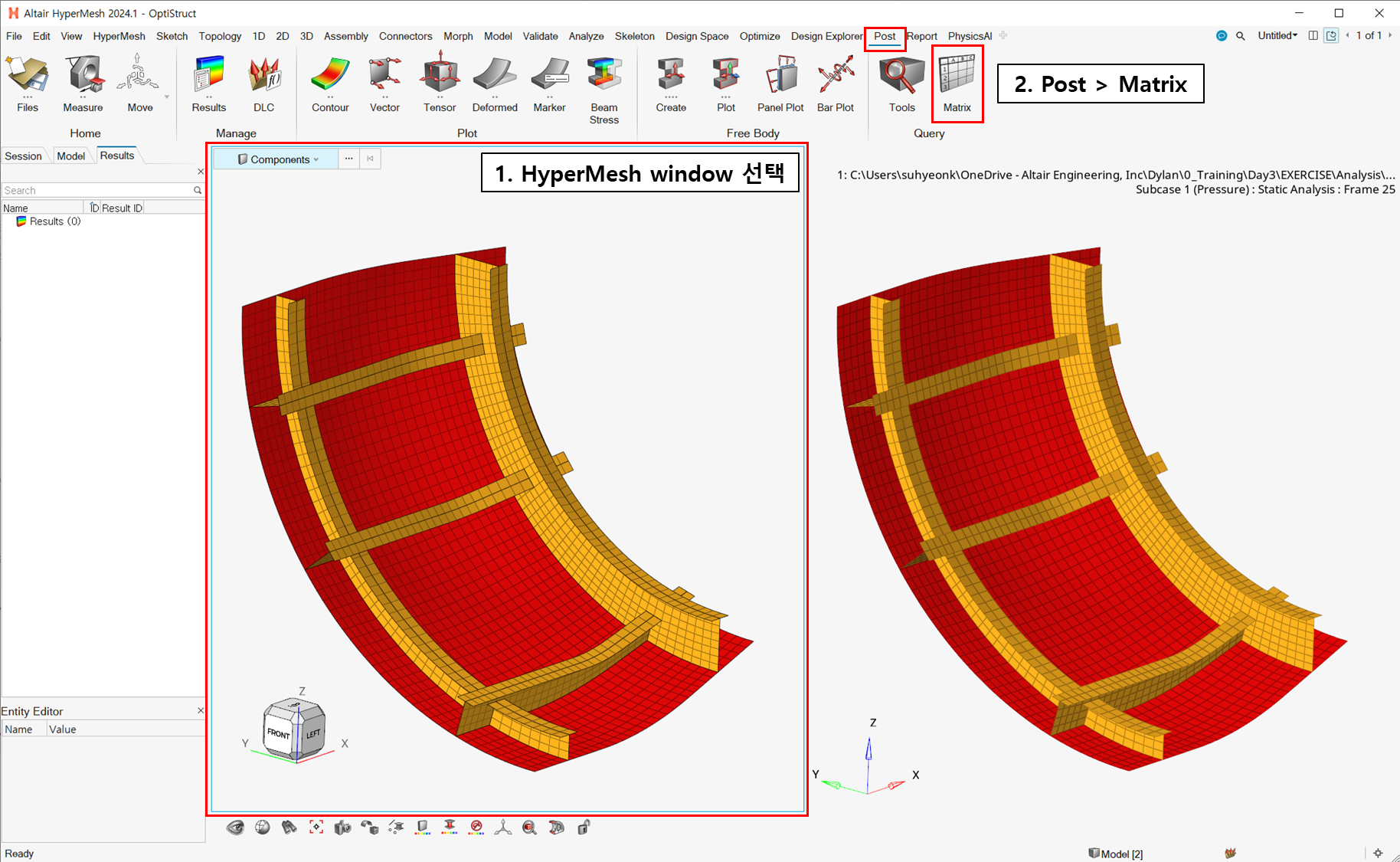
Task: Click the DLC ribbon icon
Action: coord(264,84)
